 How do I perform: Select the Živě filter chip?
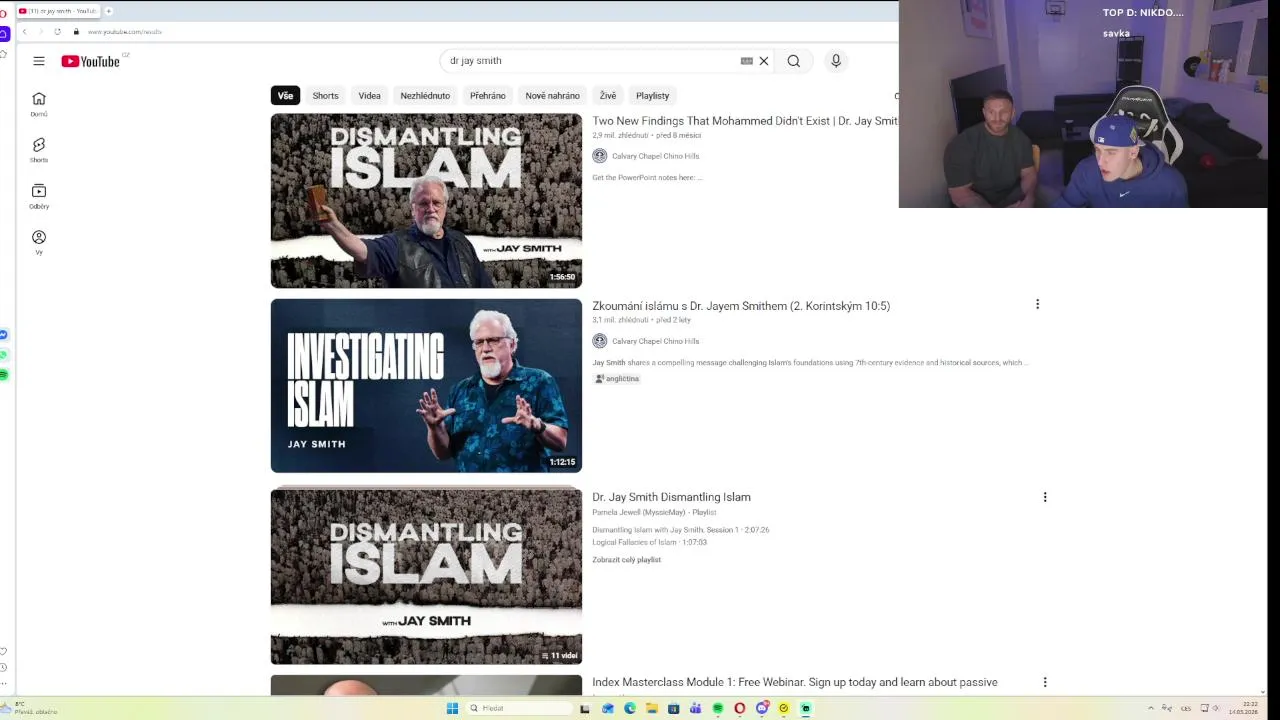click(x=608, y=95)
